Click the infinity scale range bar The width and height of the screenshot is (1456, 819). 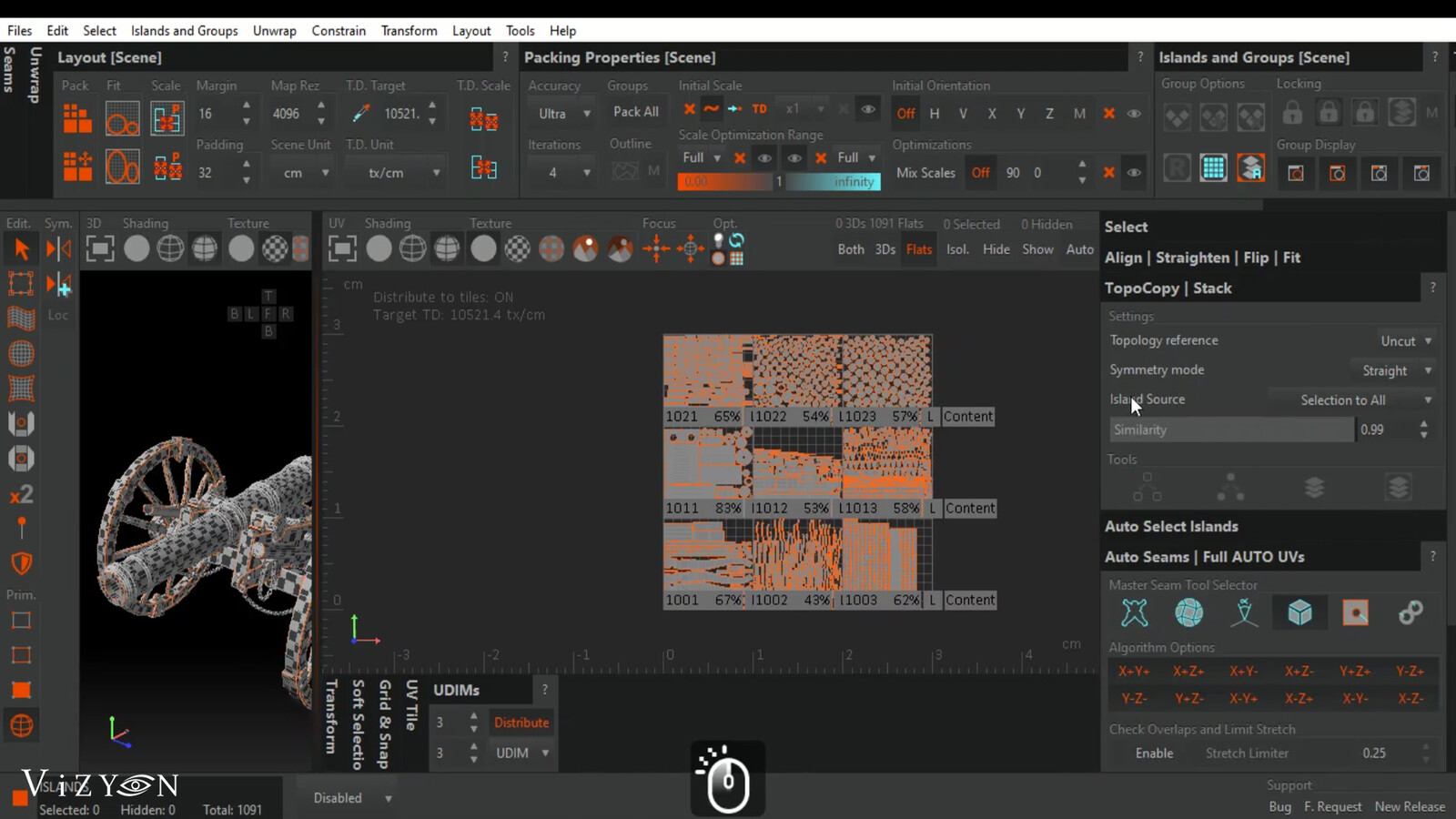pos(834,181)
